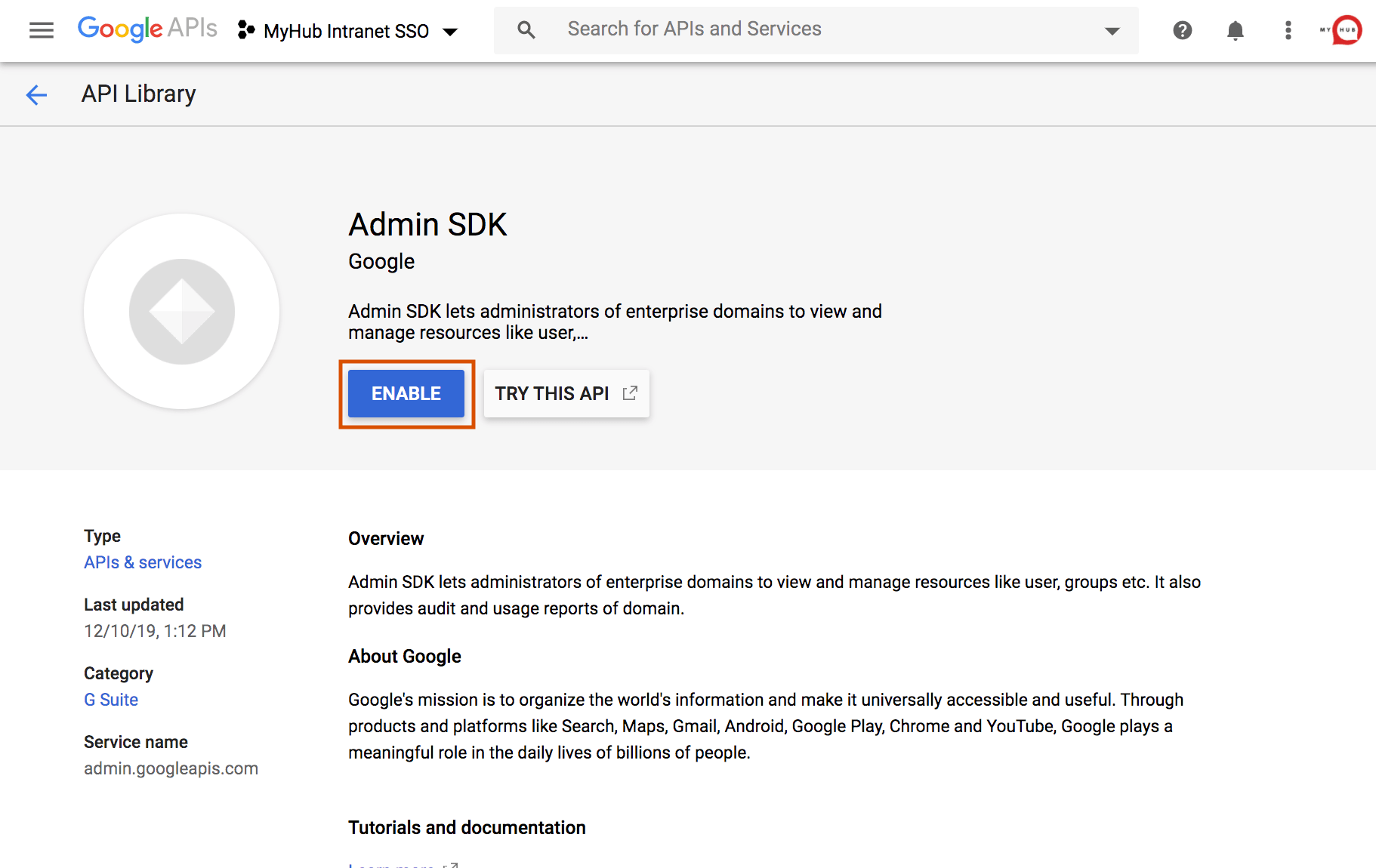Image resolution: width=1376 pixels, height=868 pixels.
Task: Click the TRY THIS API button
Action: (552, 393)
